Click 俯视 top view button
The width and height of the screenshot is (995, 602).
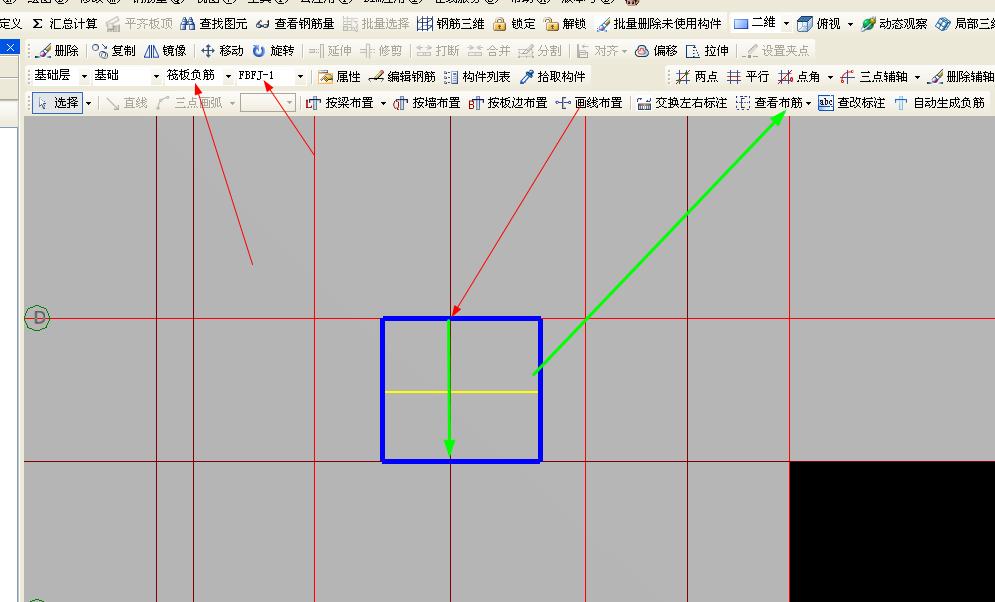(x=819, y=24)
